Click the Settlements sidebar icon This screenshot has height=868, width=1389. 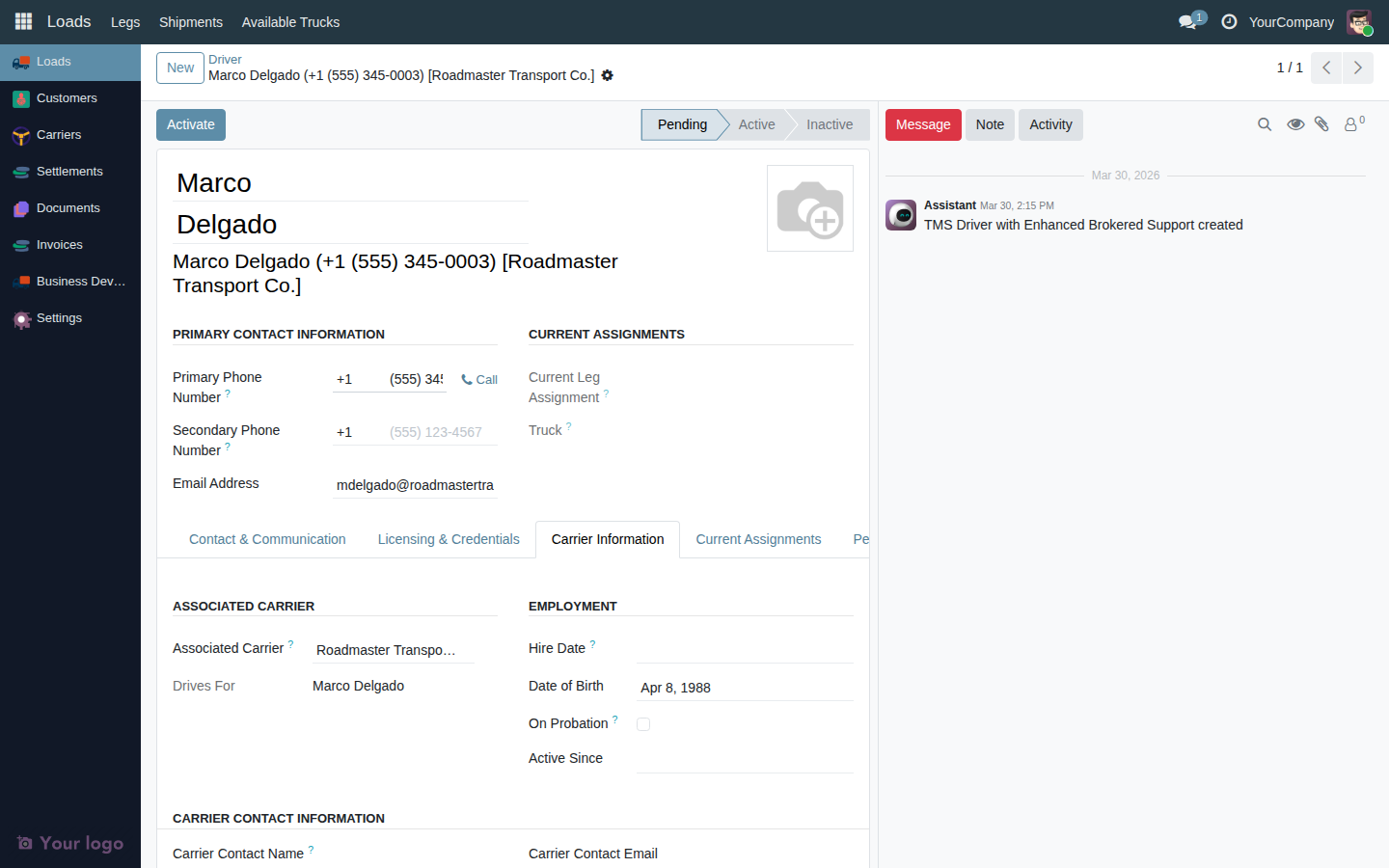point(21,172)
